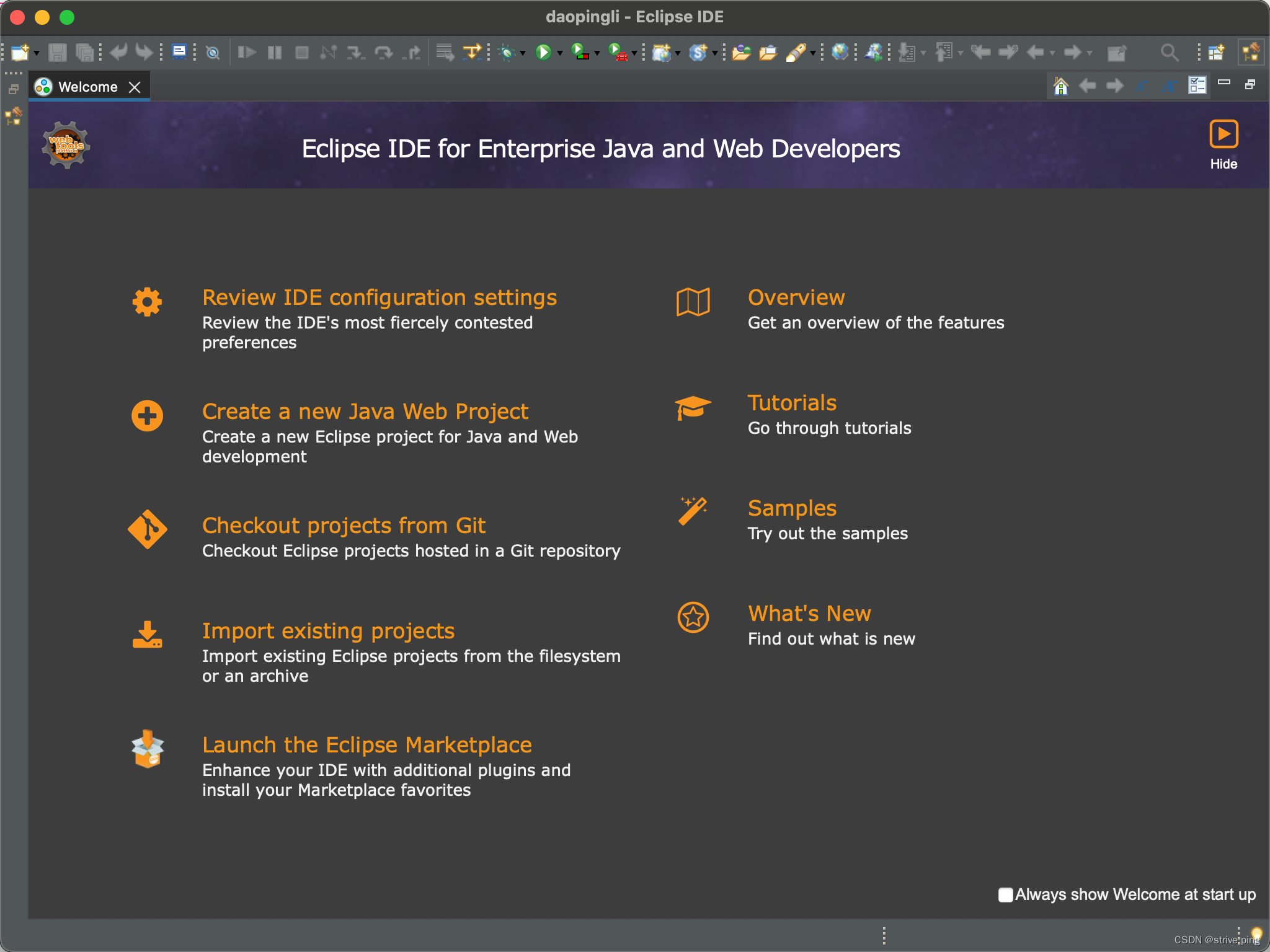The width and height of the screenshot is (1270, 952).
Task: Click the Debug bug icon
Action: point(507,53)
